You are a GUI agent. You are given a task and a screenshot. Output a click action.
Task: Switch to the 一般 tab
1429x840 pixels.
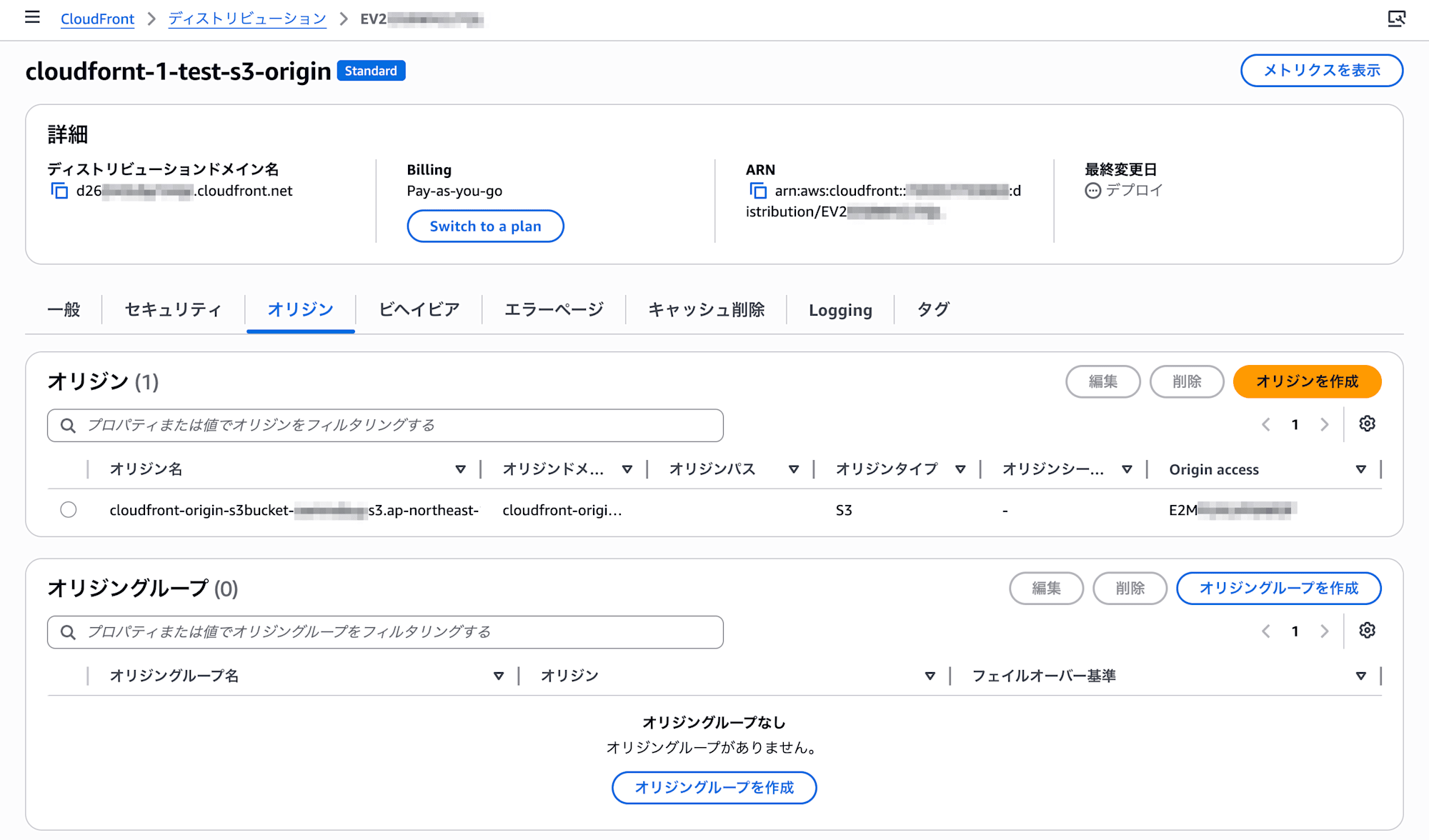[64, 309]
